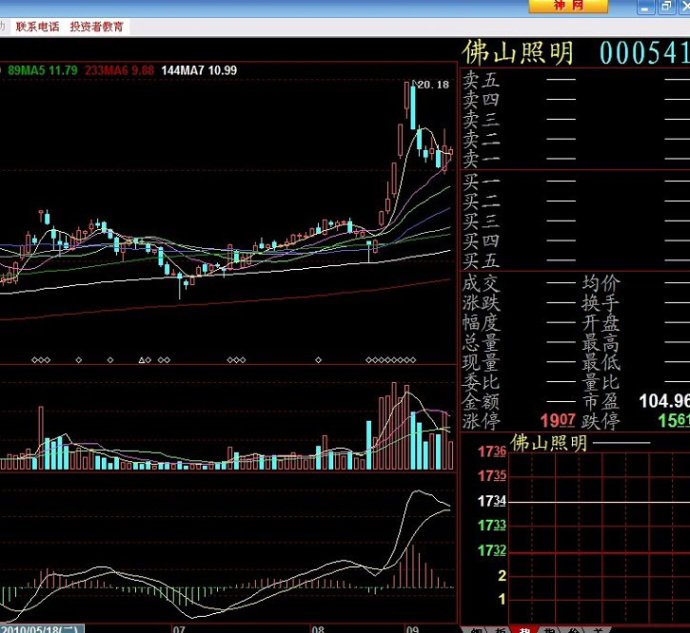This screenshot has width=690, height=633.
Task: Select the 卖五 sell order row
Action: 575,80
